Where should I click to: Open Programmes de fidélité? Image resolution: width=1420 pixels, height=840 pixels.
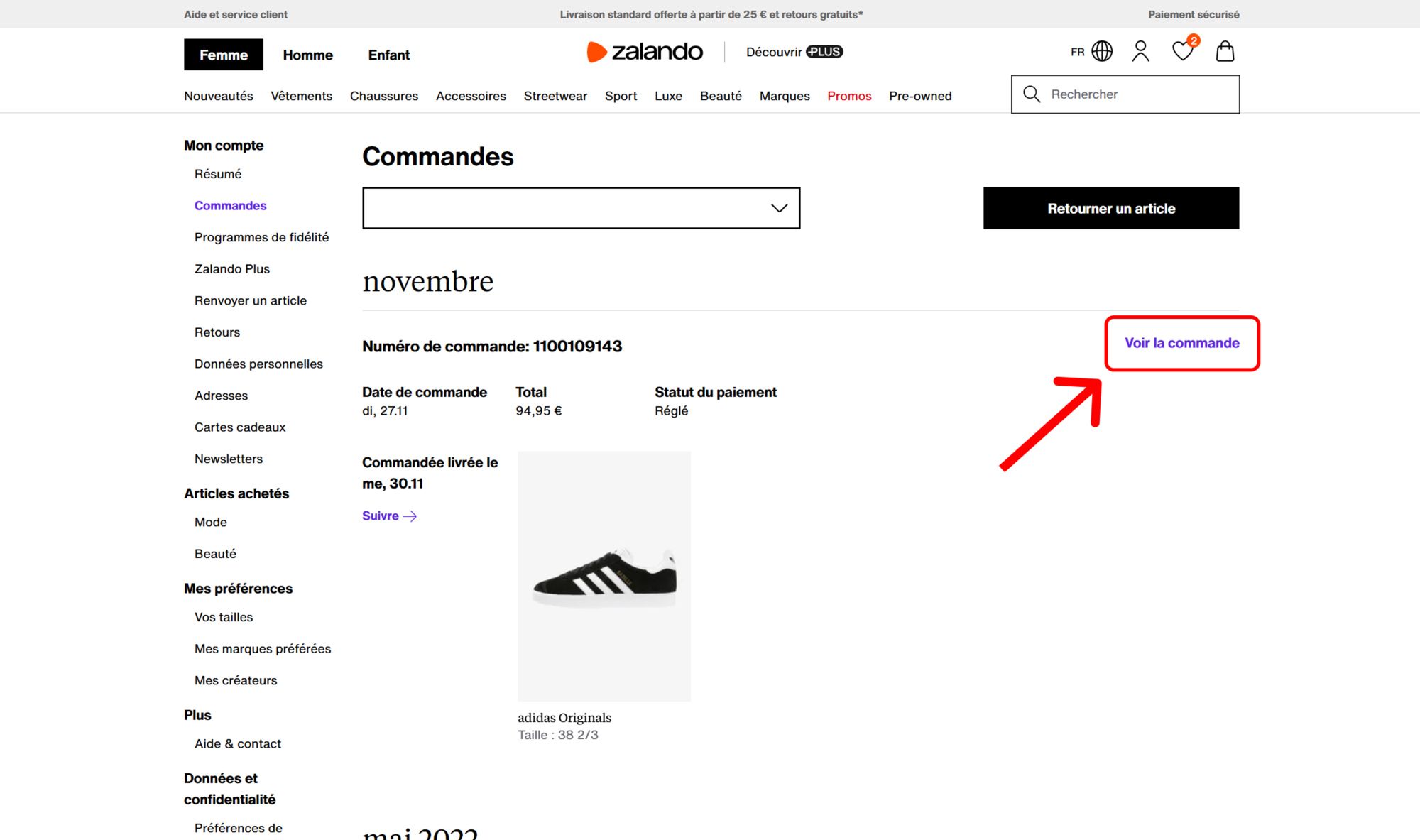tap(261, 237)
